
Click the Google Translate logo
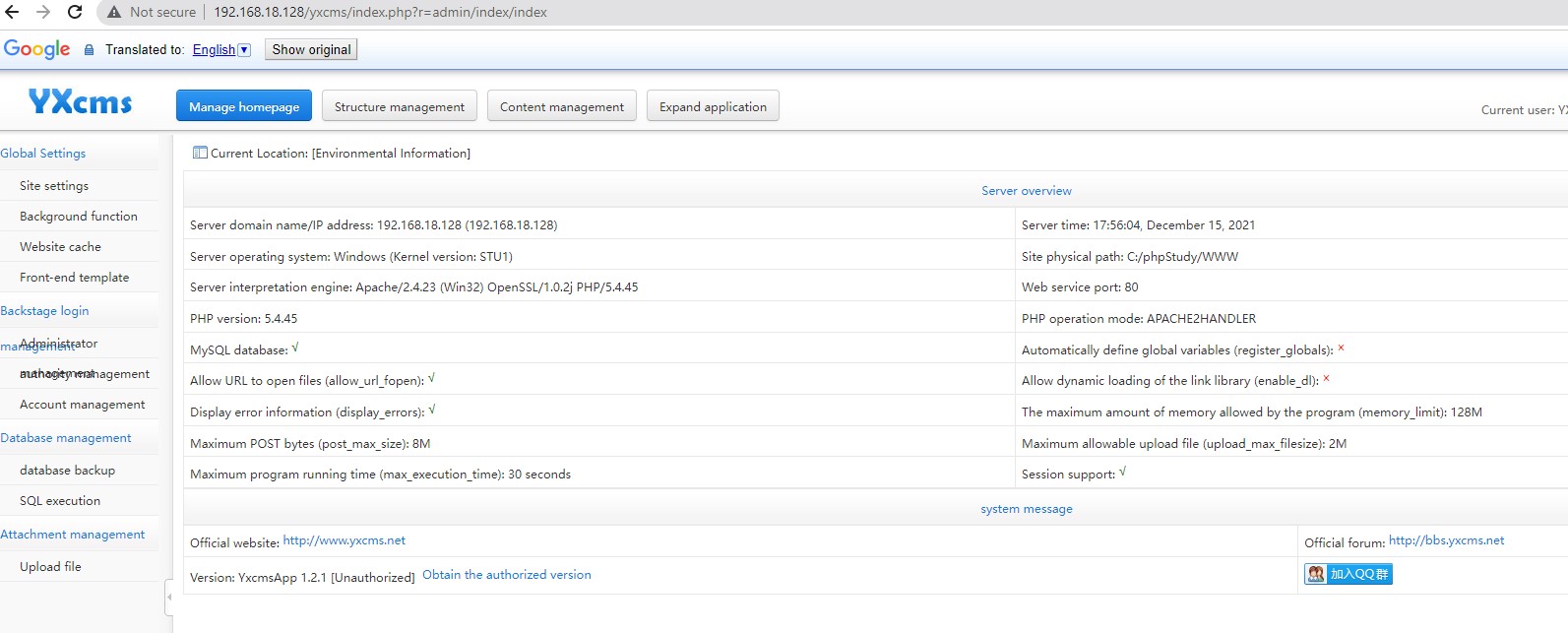point(36,49)
